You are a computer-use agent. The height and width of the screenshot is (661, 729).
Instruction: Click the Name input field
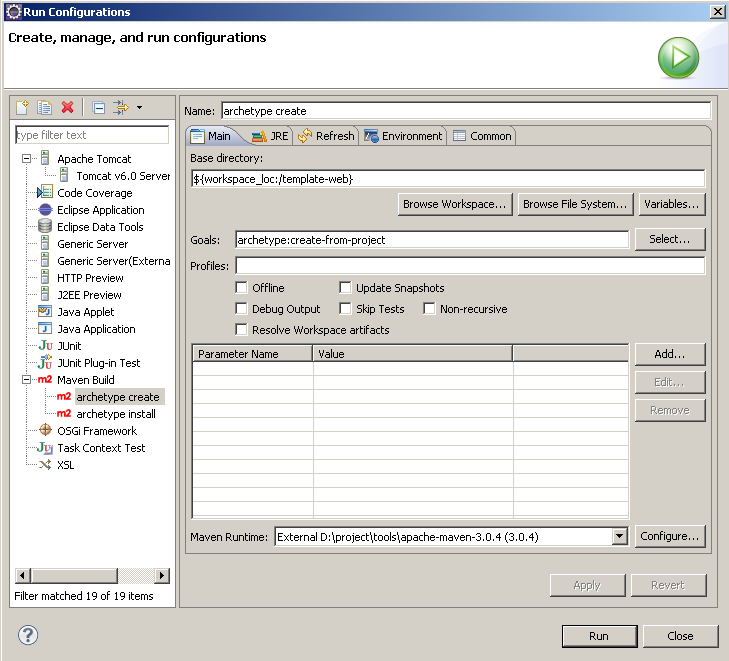tap(466, 111)
